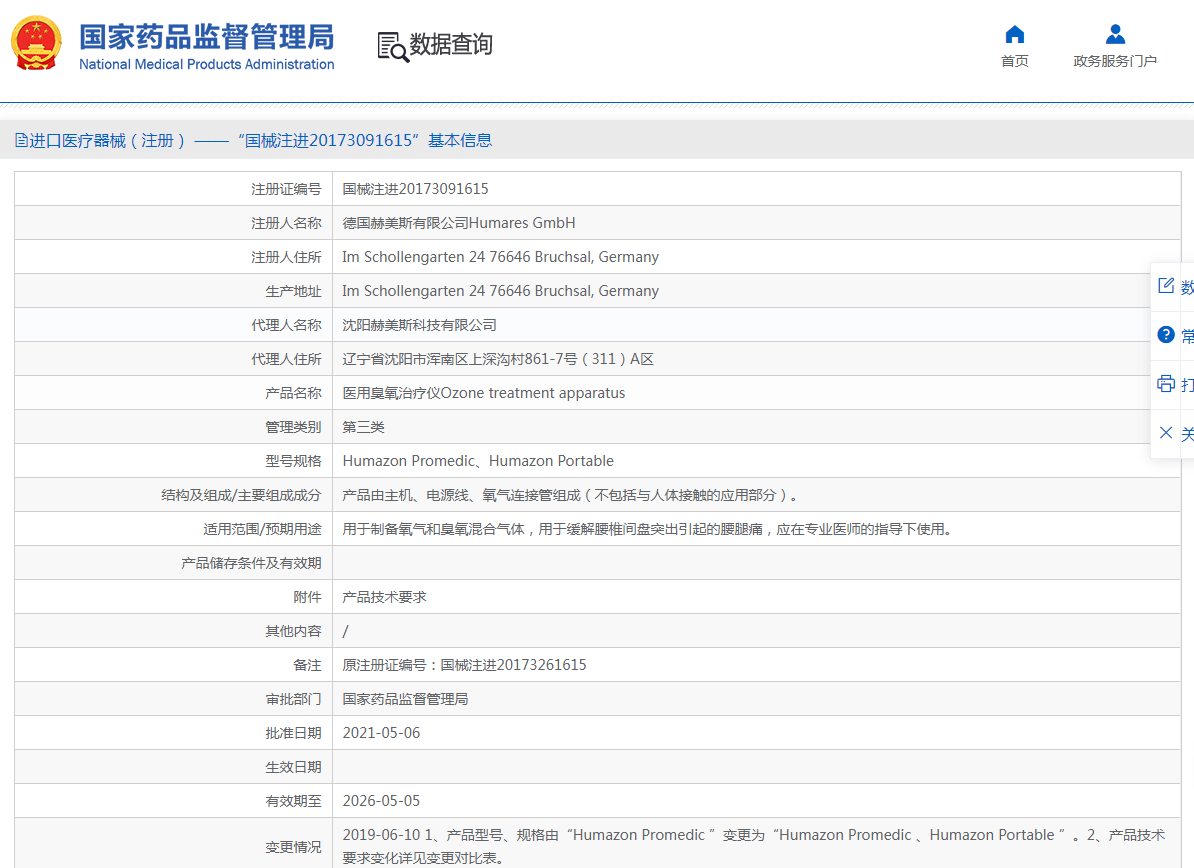Click the 第三类 management category value
1194x868 pixels.
coord(364,427)
